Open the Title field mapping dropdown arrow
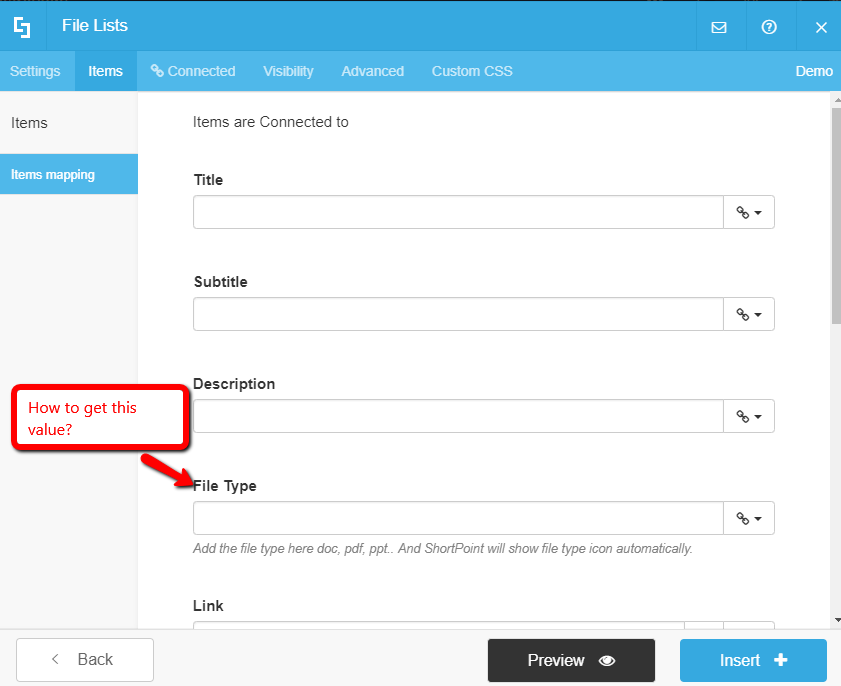The height and width of the screenshot is (686, 841). pos(757,212)
